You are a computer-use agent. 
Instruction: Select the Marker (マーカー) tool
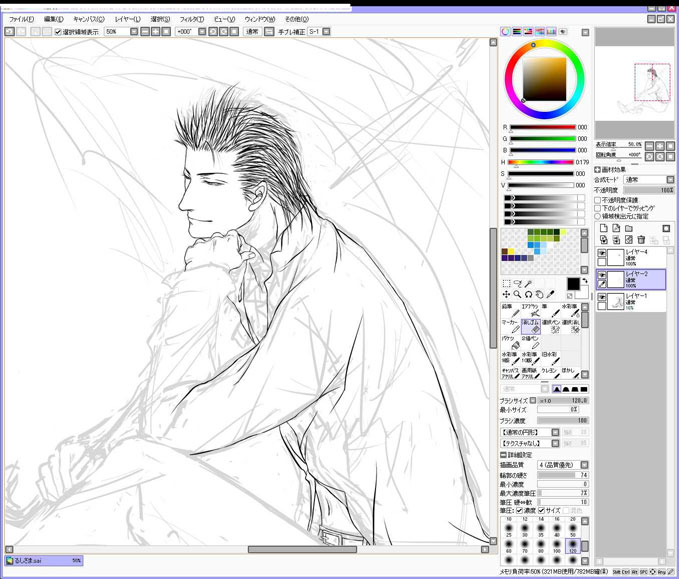click(509, 326)
